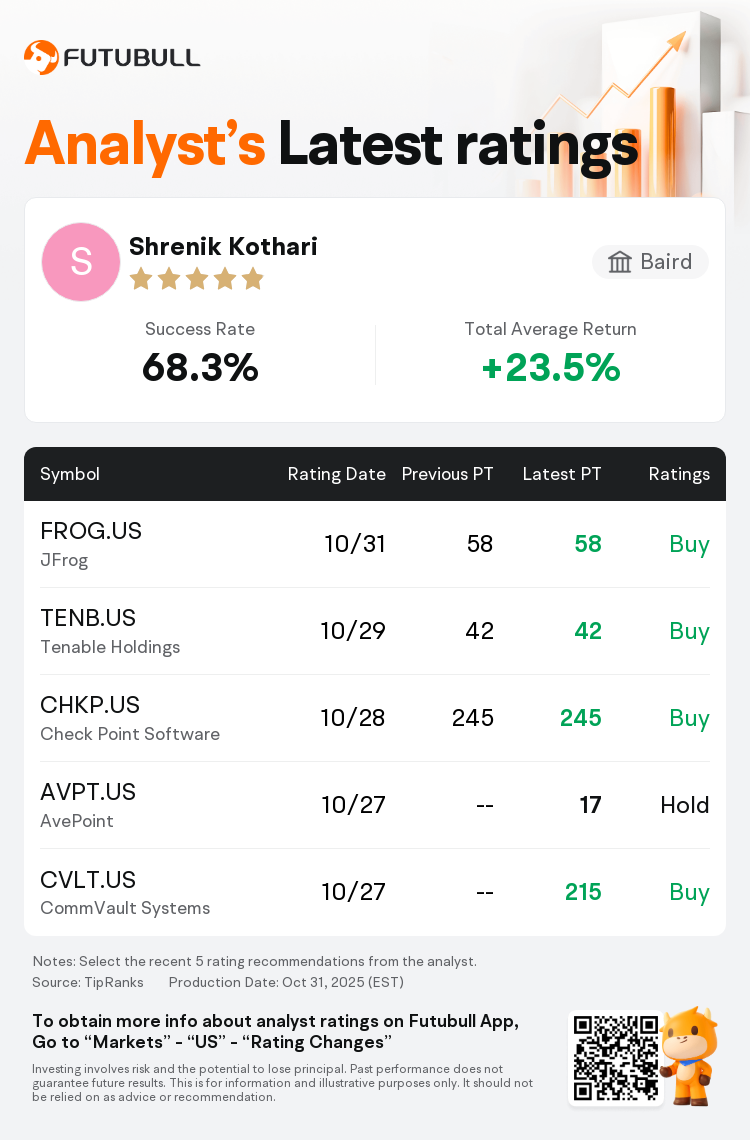Click the QR code image

615,1058
